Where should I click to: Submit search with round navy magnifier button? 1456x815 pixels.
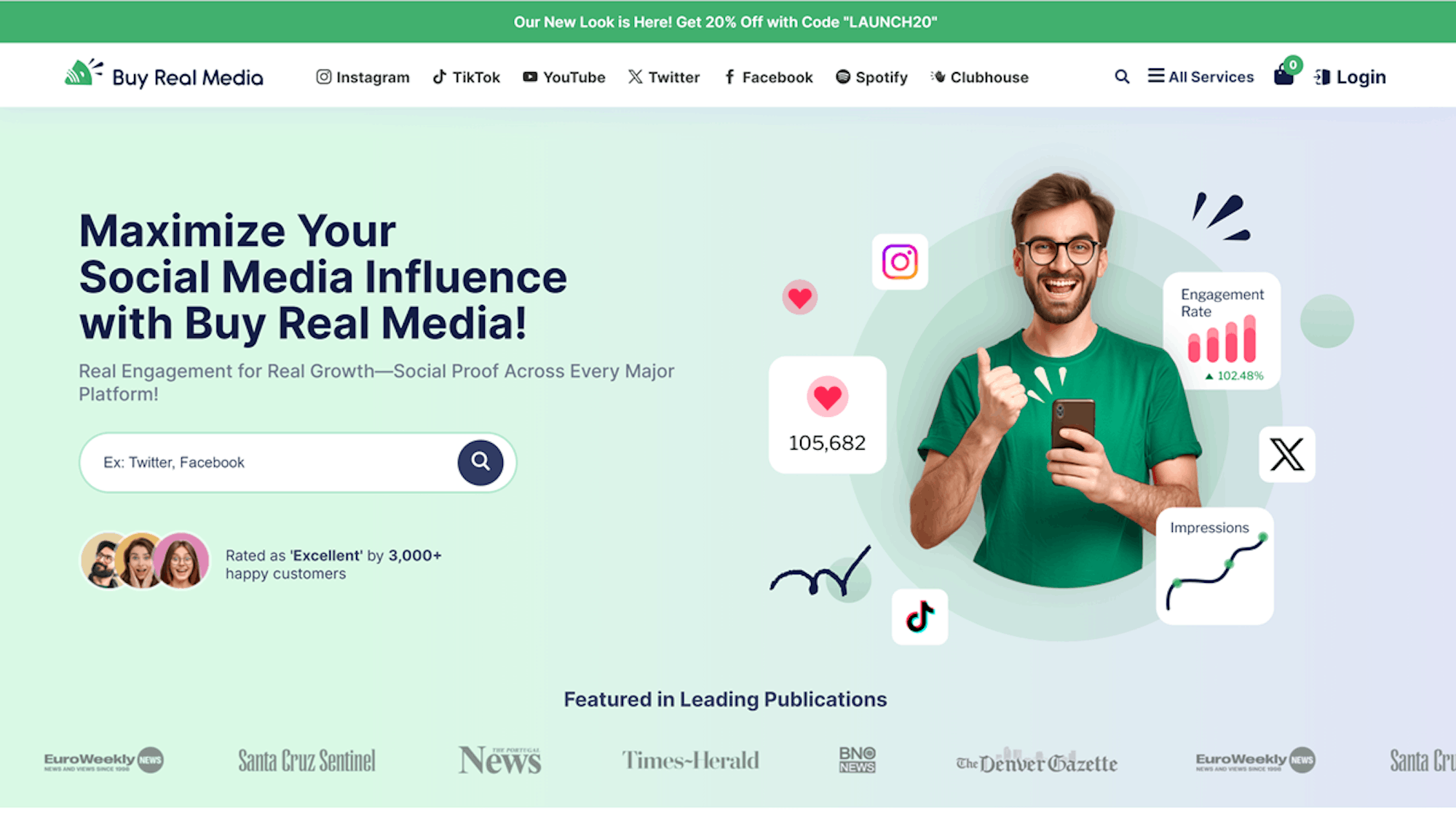tap(480, 462)
